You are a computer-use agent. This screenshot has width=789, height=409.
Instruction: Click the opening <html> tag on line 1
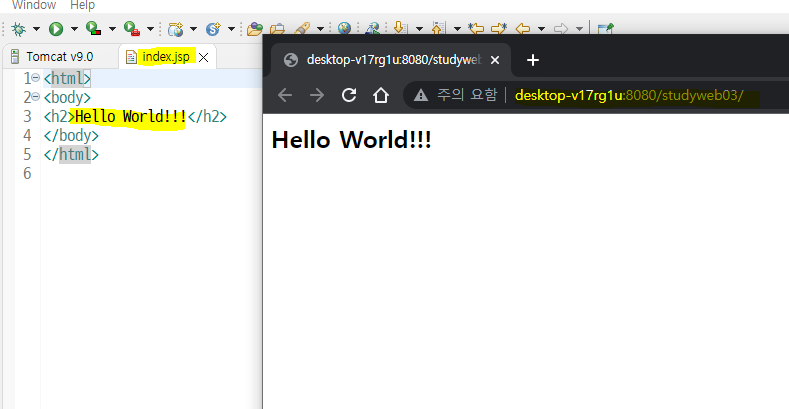coord(67,78)
